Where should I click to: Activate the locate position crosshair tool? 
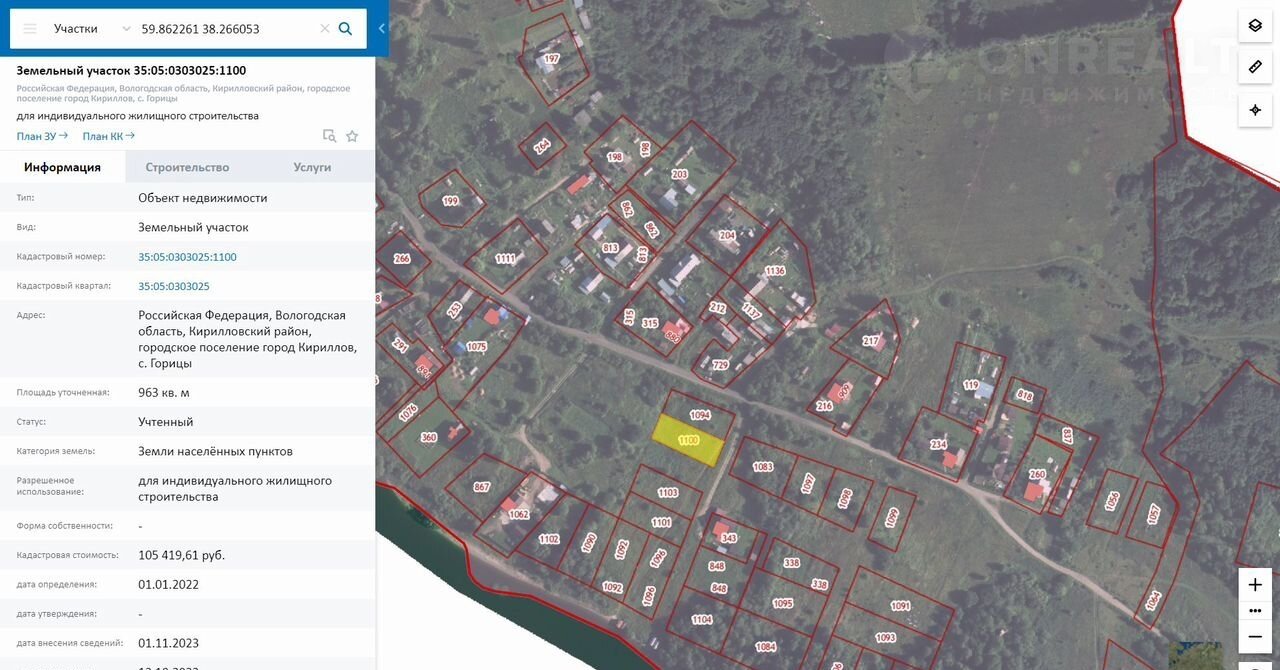tap(1255, 109)
